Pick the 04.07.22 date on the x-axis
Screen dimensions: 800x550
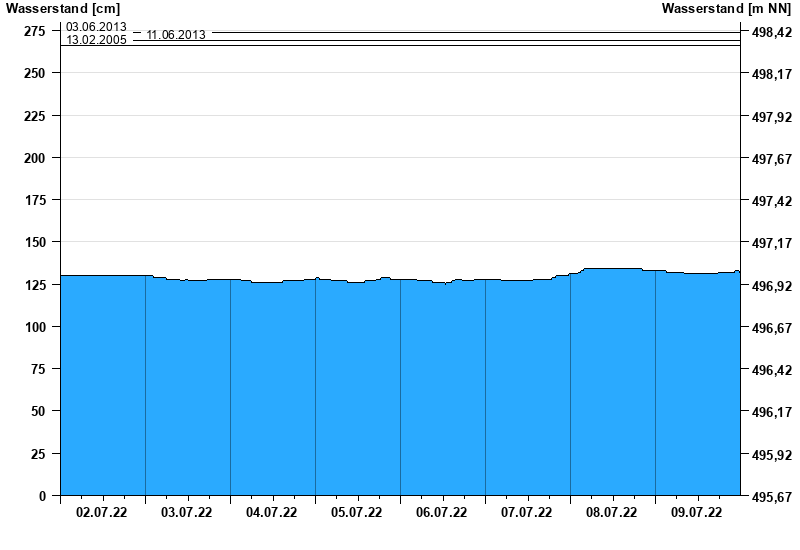tap(272, 513)
